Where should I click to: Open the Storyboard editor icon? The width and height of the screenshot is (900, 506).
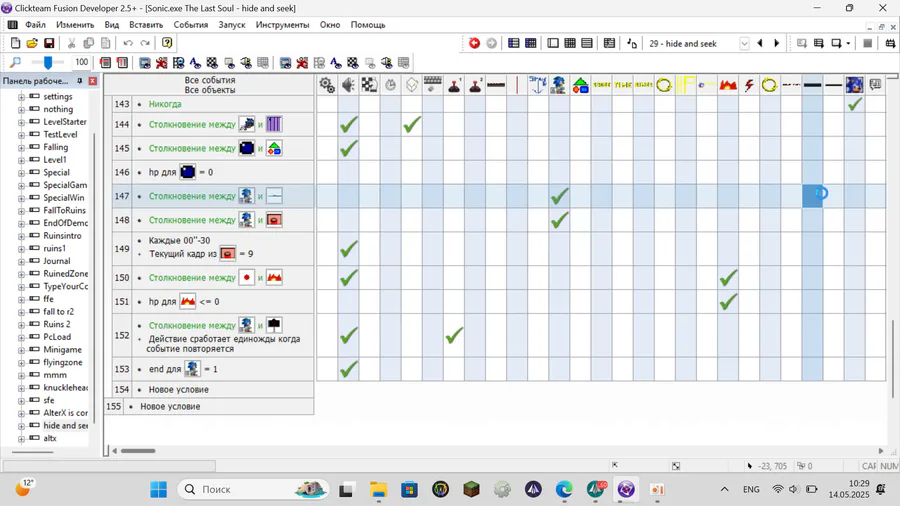[x=514, y=43]
